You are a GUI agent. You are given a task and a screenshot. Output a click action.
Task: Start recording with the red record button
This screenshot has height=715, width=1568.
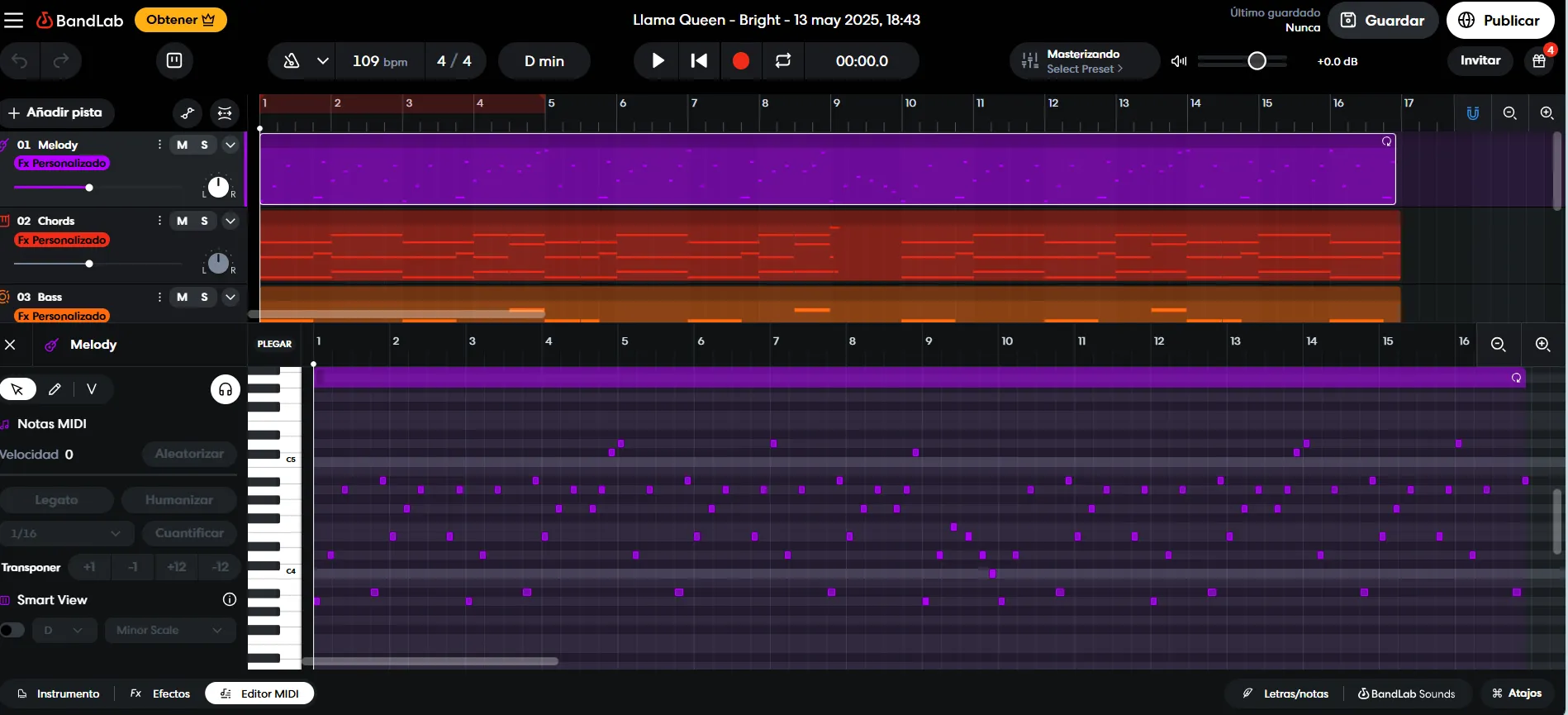[741, 60]
